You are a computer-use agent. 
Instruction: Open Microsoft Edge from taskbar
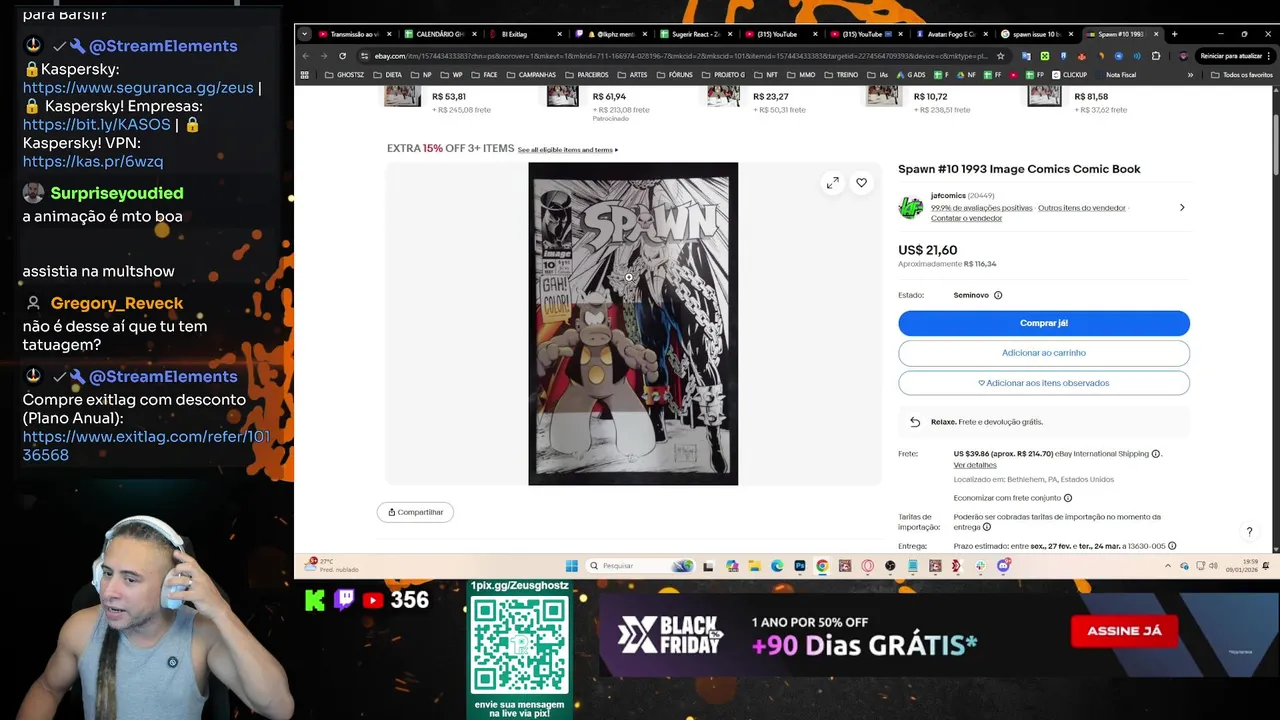click(777, 566)
